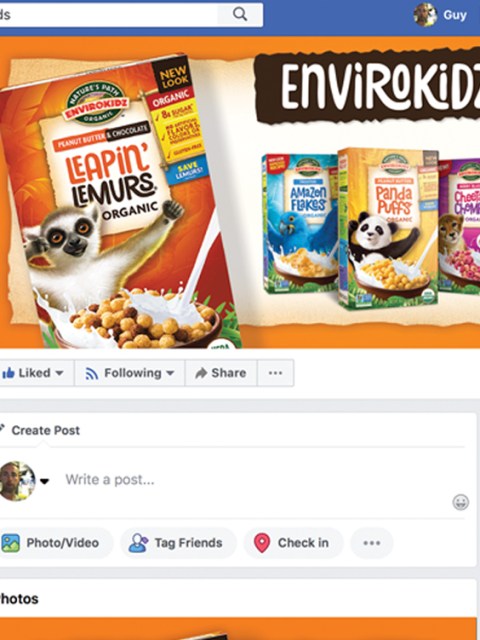Click the emoji smiley icon in post box
This screenshot has height=640, width=480.
460,502
